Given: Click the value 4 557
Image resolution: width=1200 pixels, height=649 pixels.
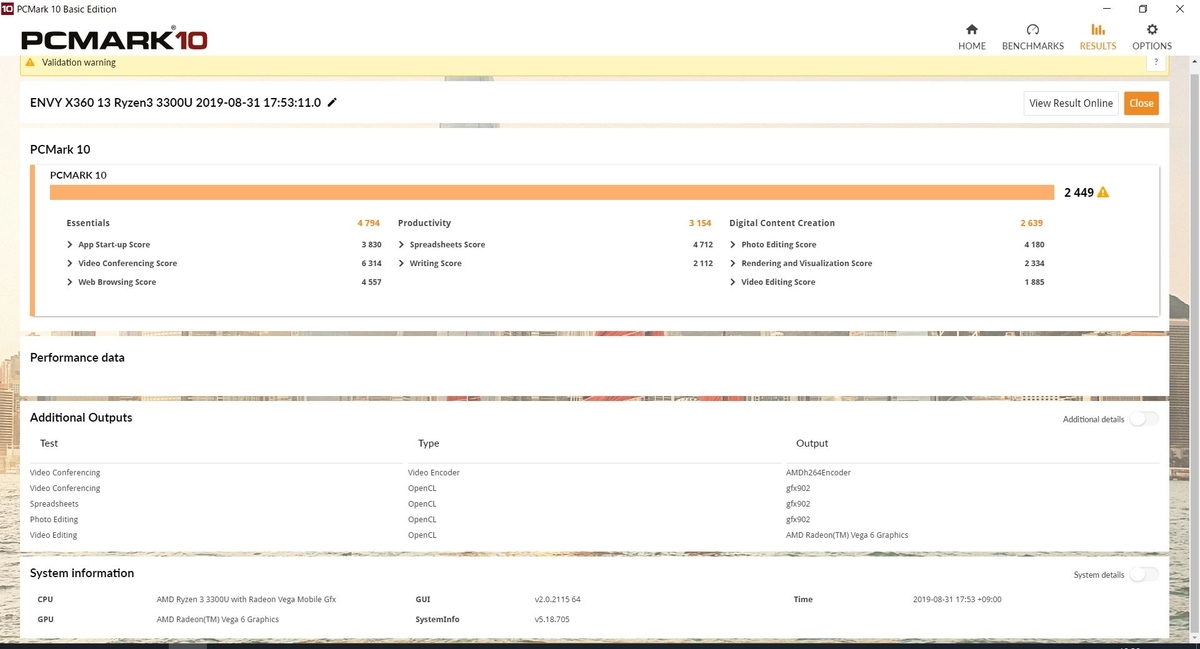Looking at the screenshot, I should point(371,283).
